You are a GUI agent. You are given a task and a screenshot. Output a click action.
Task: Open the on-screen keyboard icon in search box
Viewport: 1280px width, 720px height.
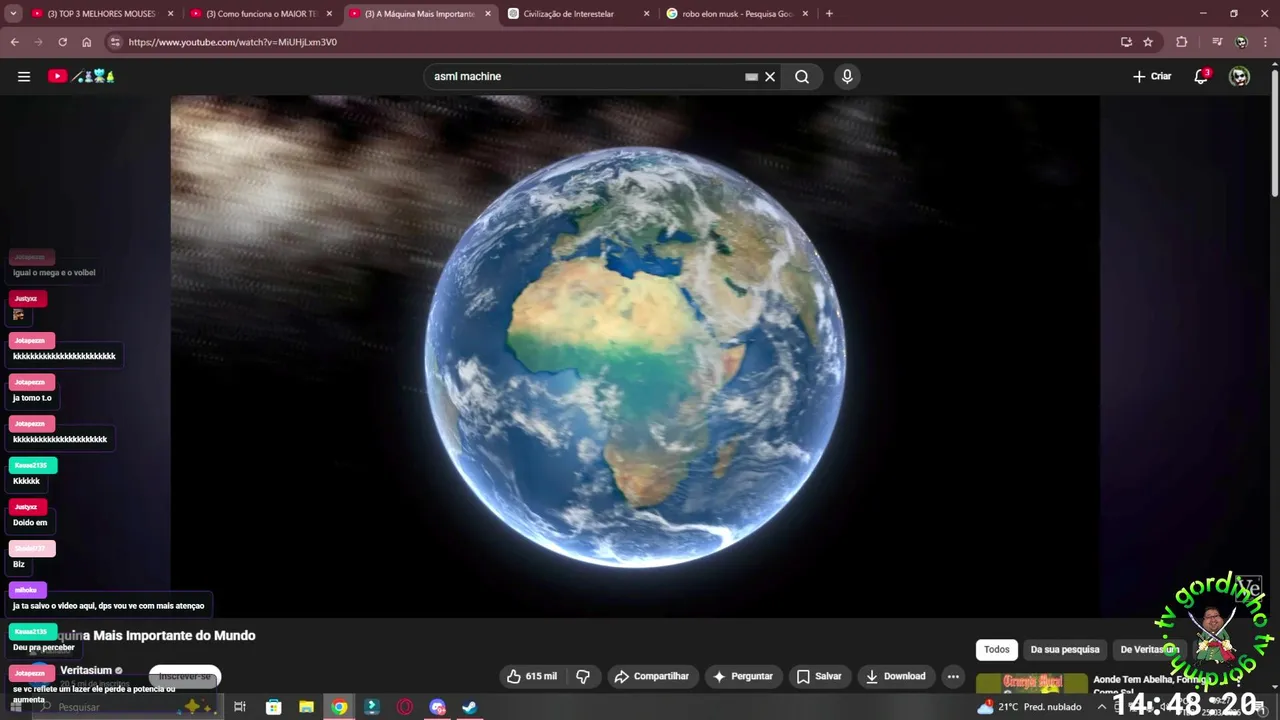click(x=751, y=76)
